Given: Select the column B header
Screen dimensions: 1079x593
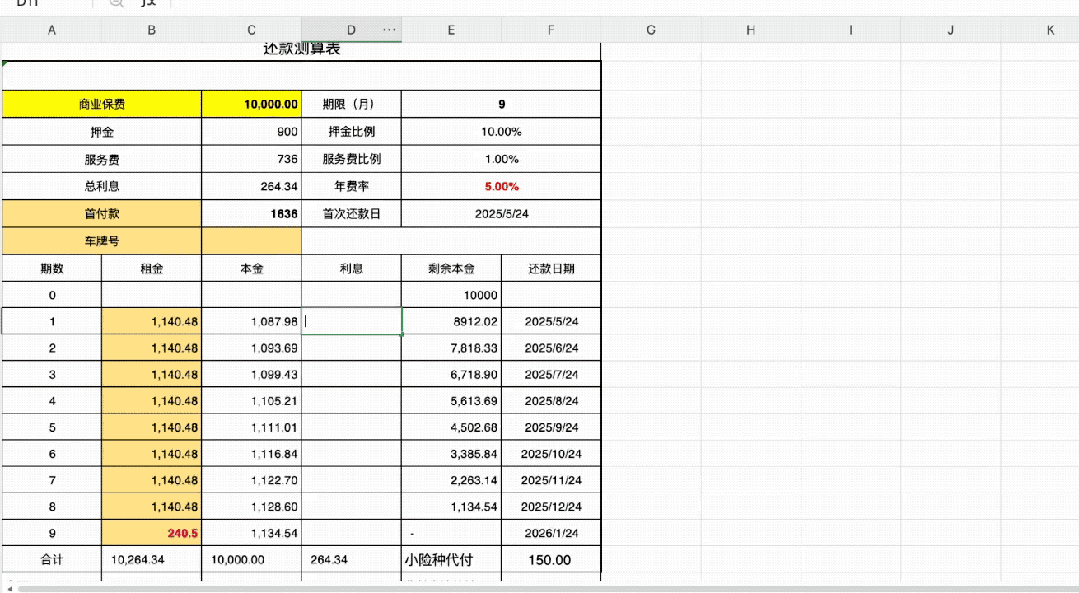Looking at the screenshot, I should tap(151, 30).
